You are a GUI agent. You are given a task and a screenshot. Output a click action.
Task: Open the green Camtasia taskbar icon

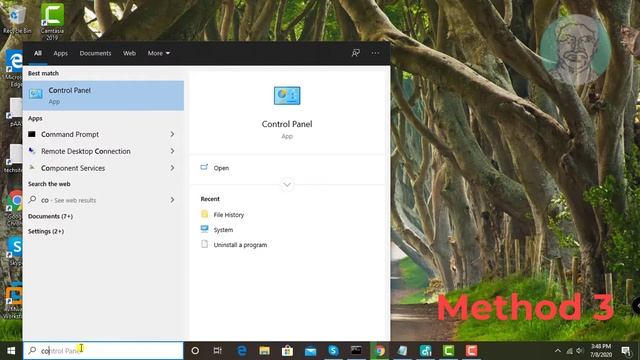449,351
